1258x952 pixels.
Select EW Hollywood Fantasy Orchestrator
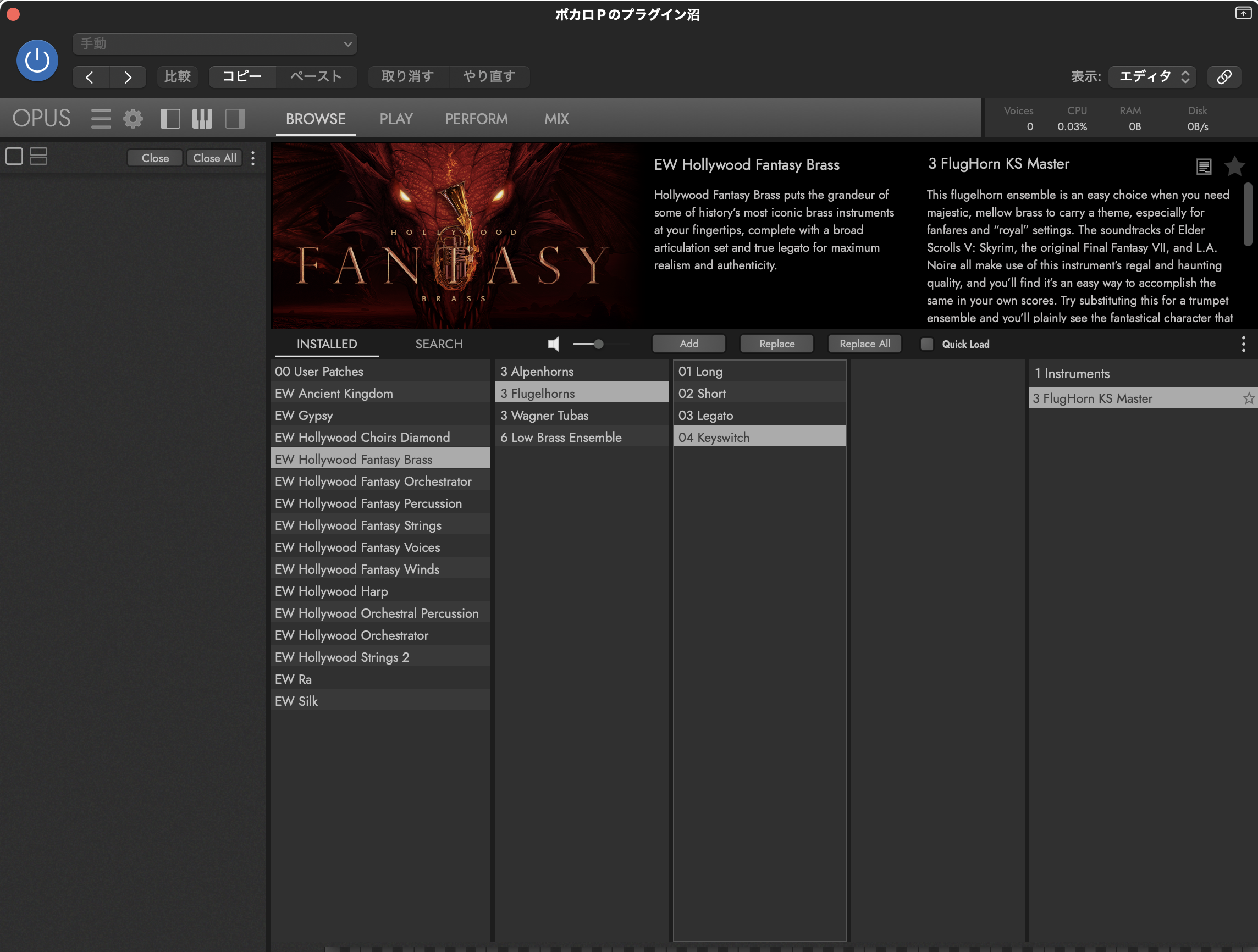coord(380,481)
